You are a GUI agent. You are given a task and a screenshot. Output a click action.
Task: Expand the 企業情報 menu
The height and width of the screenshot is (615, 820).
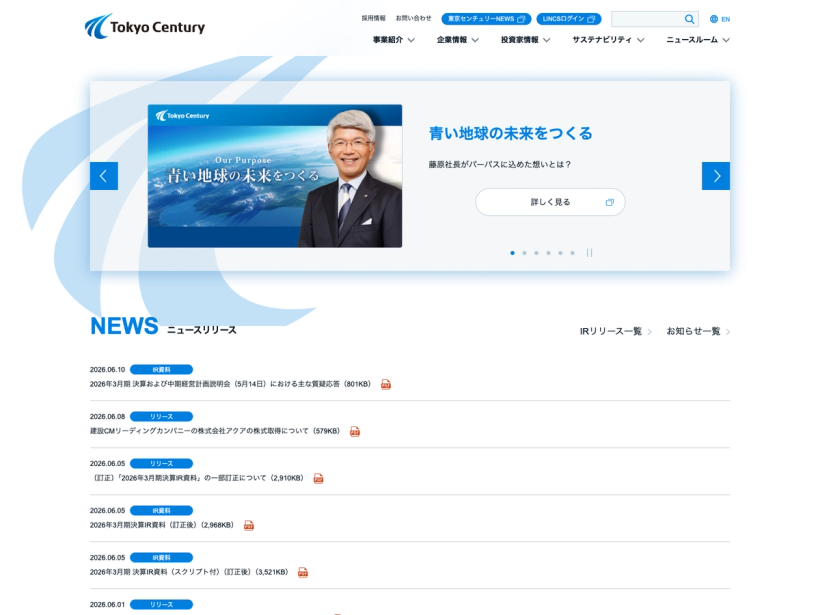458,40
